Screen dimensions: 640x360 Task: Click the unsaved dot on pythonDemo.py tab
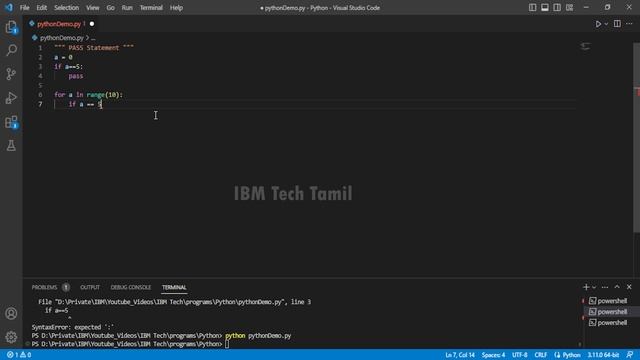(92, 24)
